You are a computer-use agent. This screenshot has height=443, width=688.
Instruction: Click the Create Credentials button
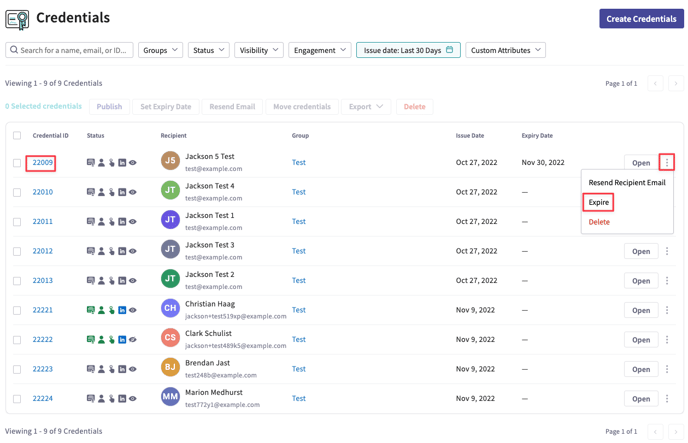tap(641, 19)
